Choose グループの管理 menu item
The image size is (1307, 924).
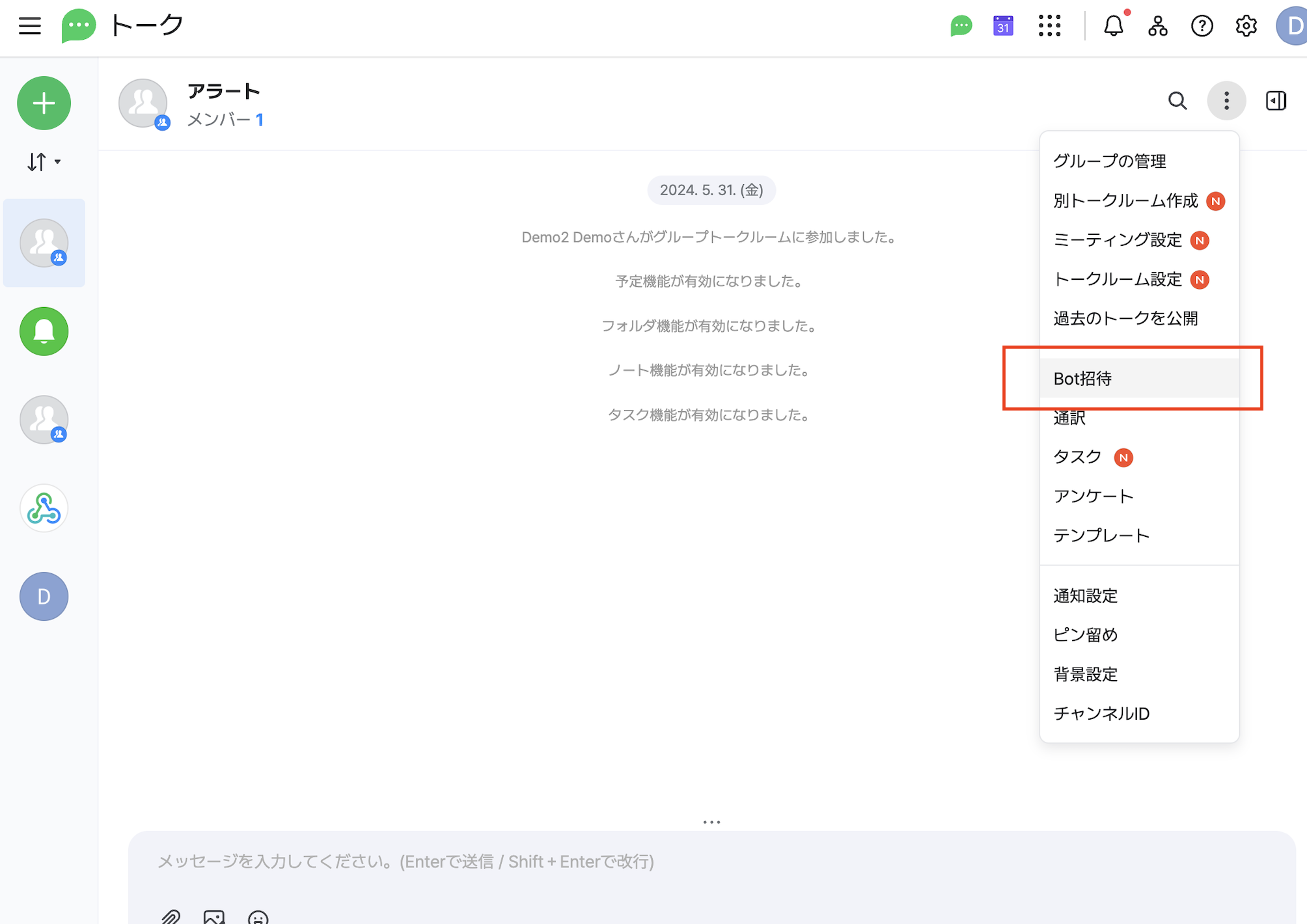[1109, 161]
